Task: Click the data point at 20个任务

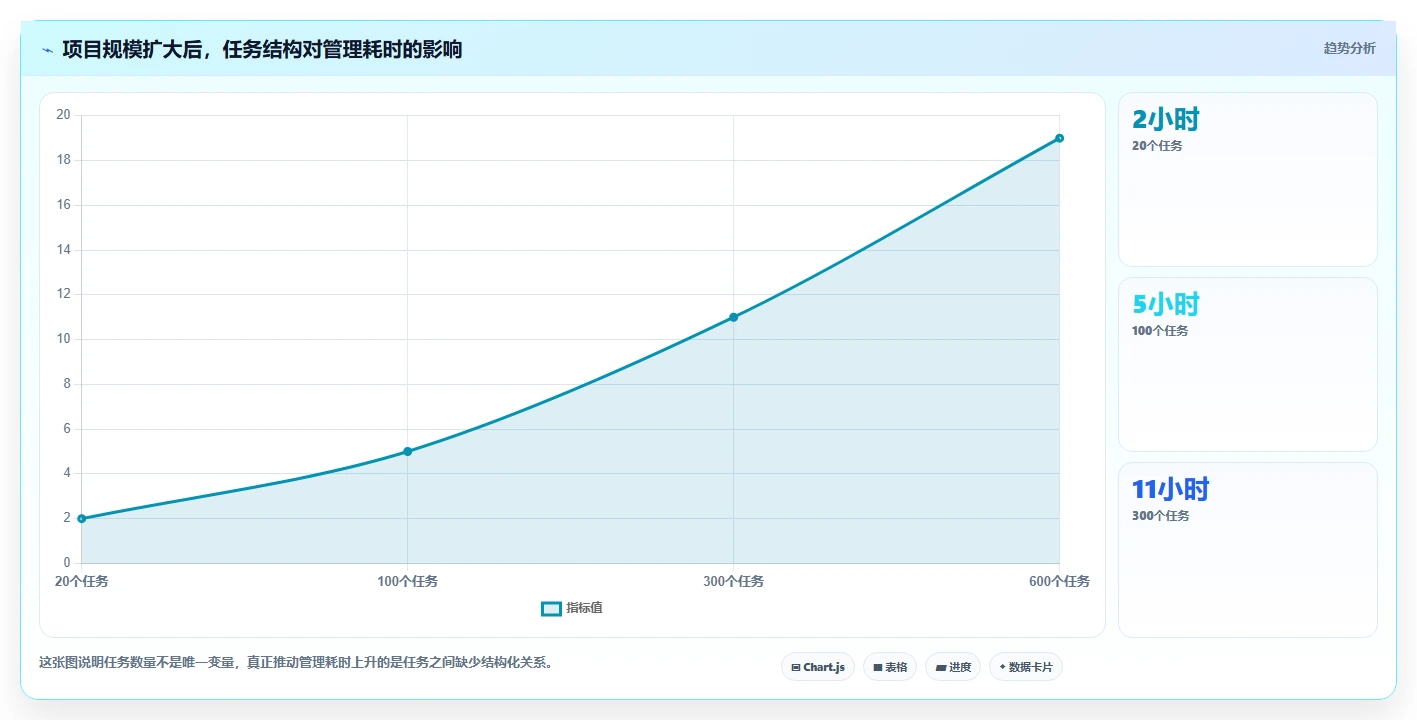Action: pyautogui.click(x=81, y=518)
